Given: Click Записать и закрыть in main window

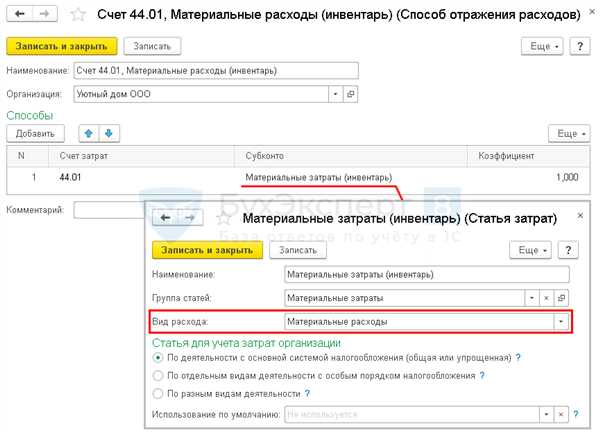Looking at the screenshot, I should pyautogui.click(x=62, y=46).
